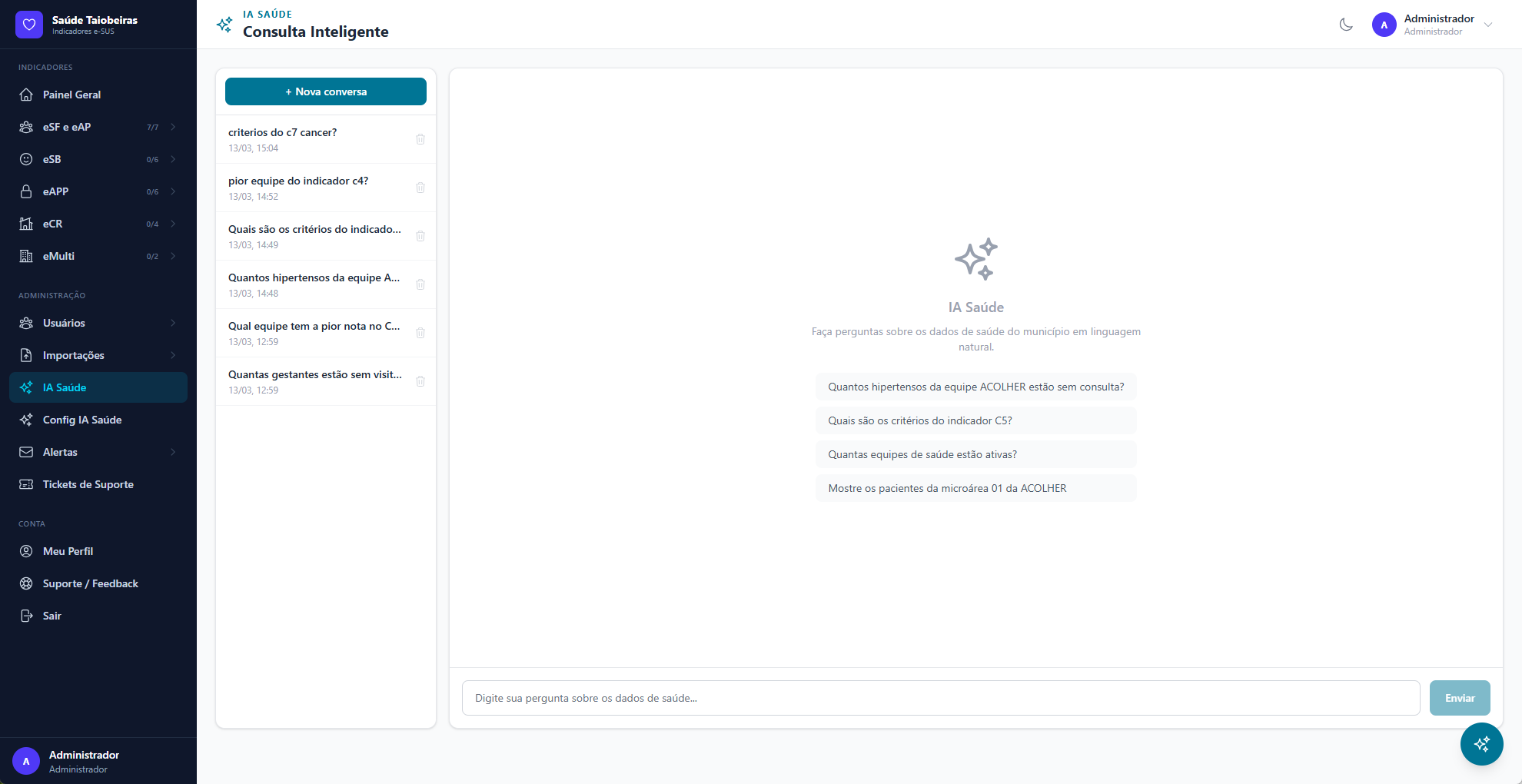Screen dimensions: 1522x784
Task: Expand the Usuários submenu chevron
Action: pyautogui.click(x=173, y=323)
